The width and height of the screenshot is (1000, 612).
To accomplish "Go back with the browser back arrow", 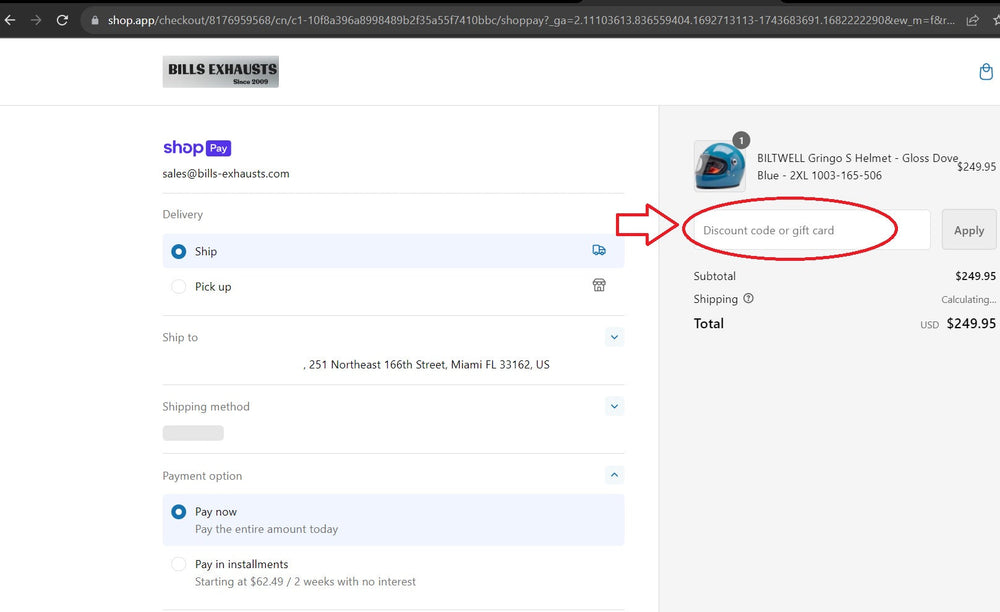I will (10, 20).
